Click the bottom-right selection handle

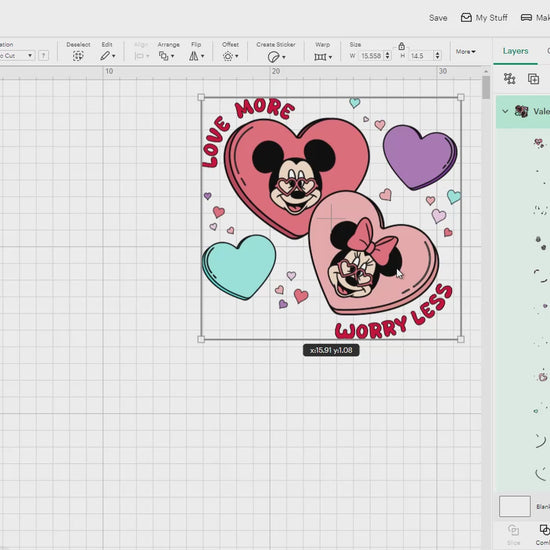461,339
